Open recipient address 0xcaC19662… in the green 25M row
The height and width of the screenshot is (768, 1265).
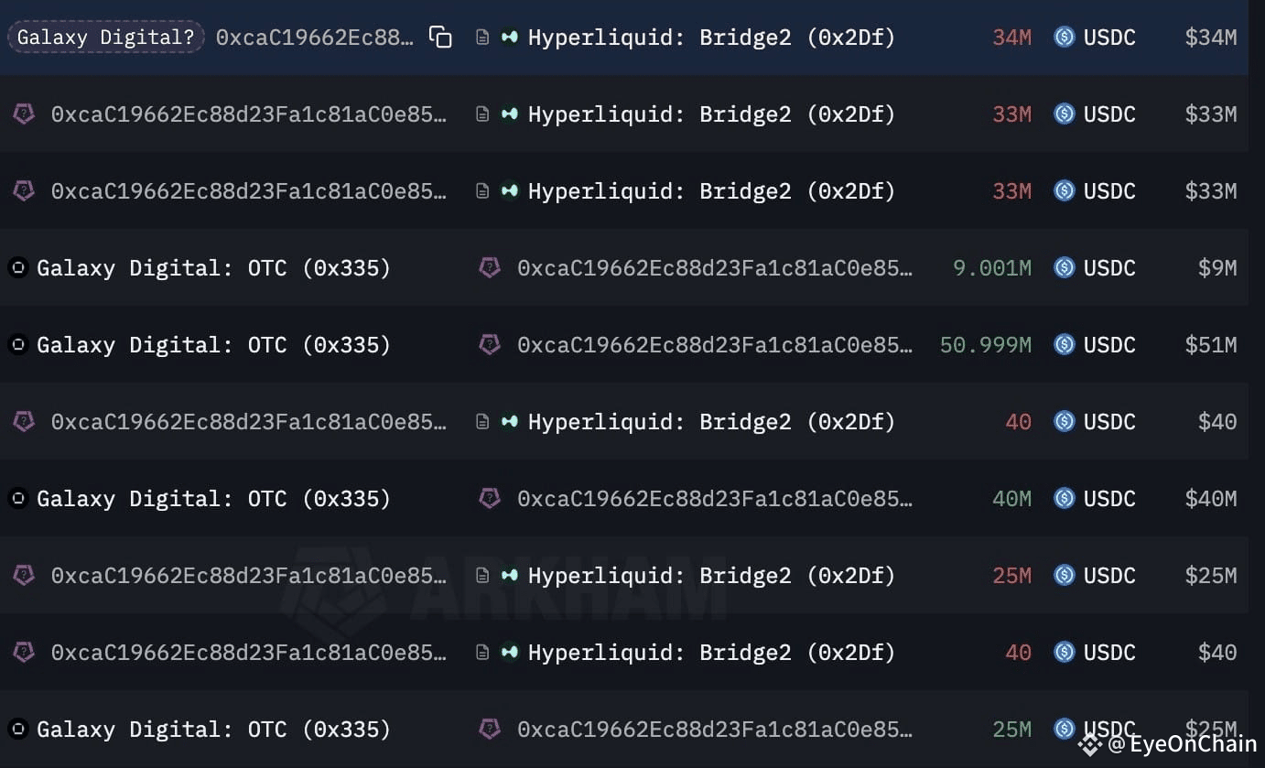714,729
